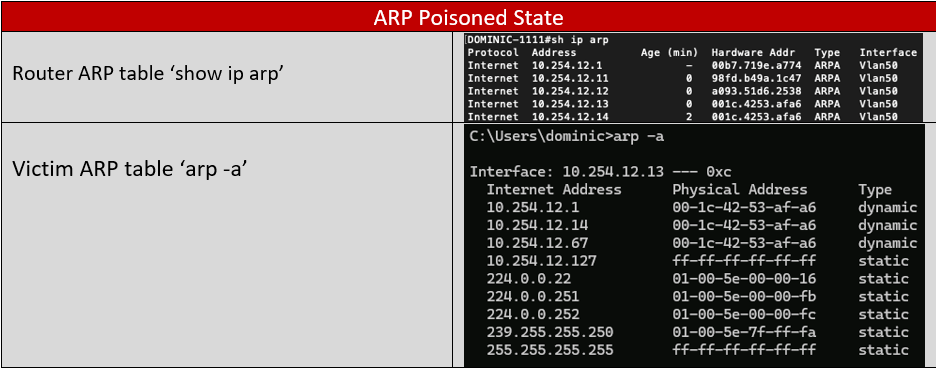This screenshot has height=368, width=936.
Task: Click the DOMINIC-1111#sh ip arp command line
Action: (538, 40)
